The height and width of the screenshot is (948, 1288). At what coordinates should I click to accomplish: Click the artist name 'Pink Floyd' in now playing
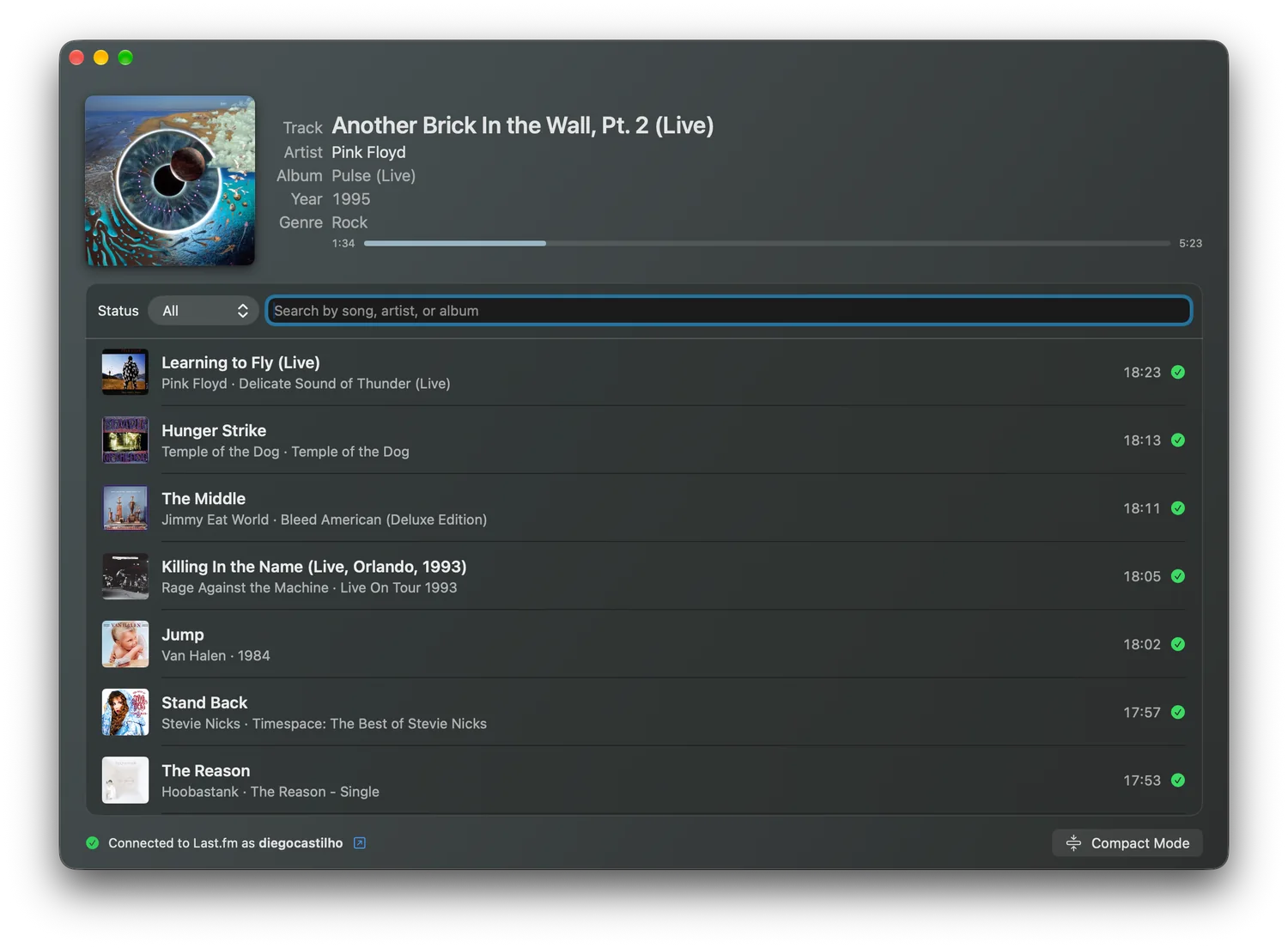(x=368, y=152)
